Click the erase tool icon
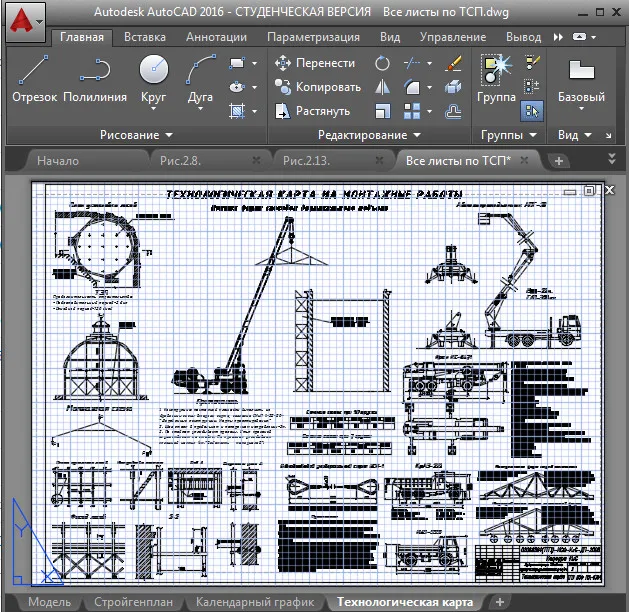 (x=453, y=63)
